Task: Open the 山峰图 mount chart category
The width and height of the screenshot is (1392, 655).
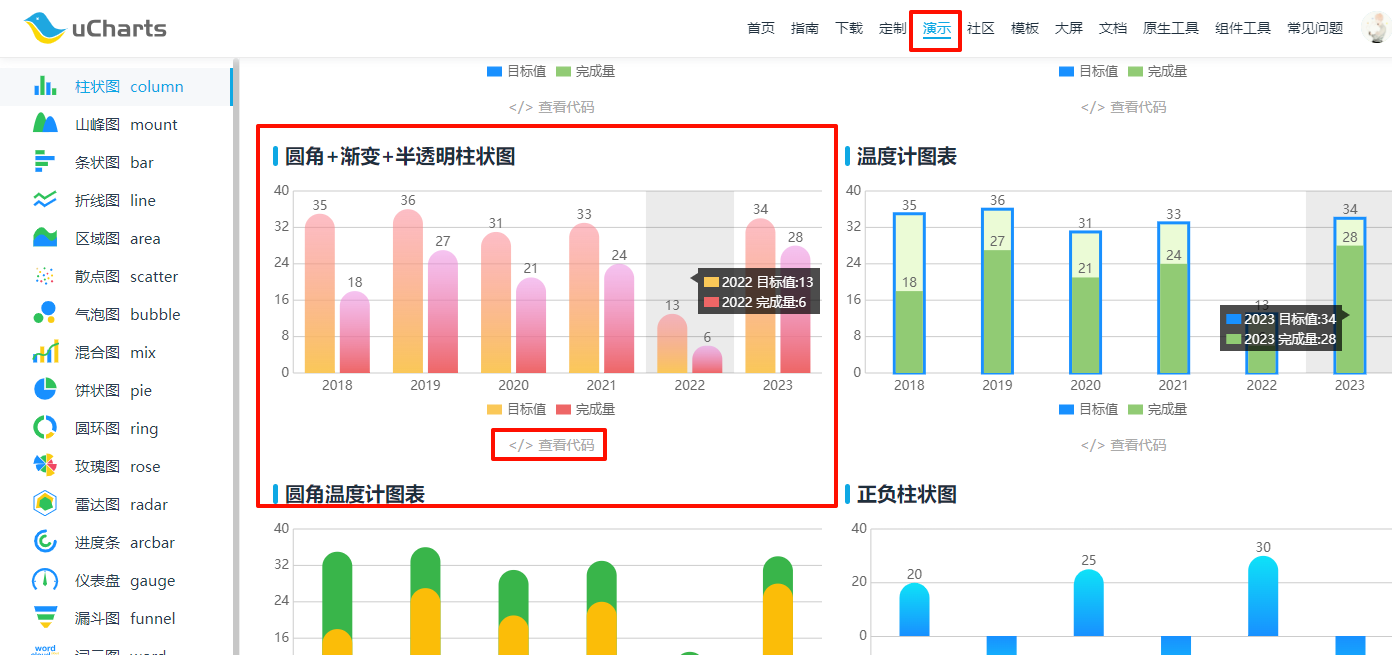Action: (x=116, y=125)
